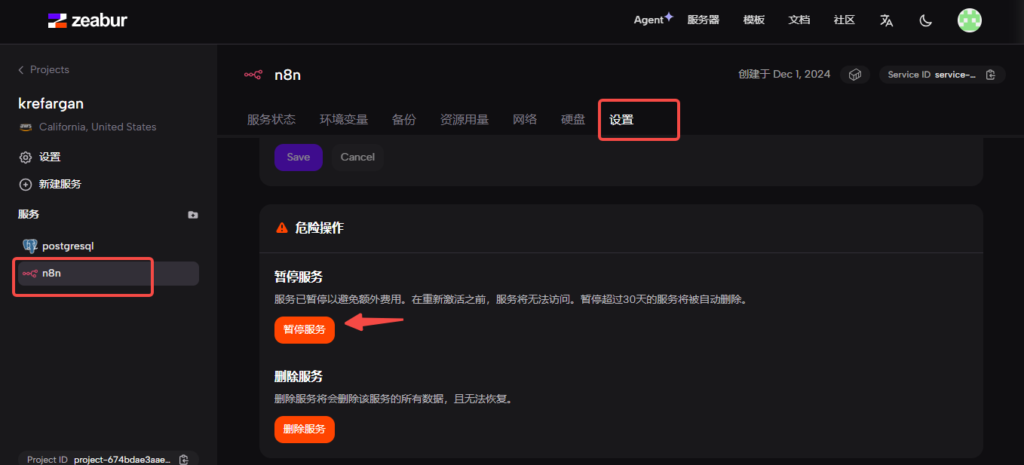Screen dimensions: 1024x465
Task: Click the gear icon in the sidebar
Action: (x=25, y=157)
